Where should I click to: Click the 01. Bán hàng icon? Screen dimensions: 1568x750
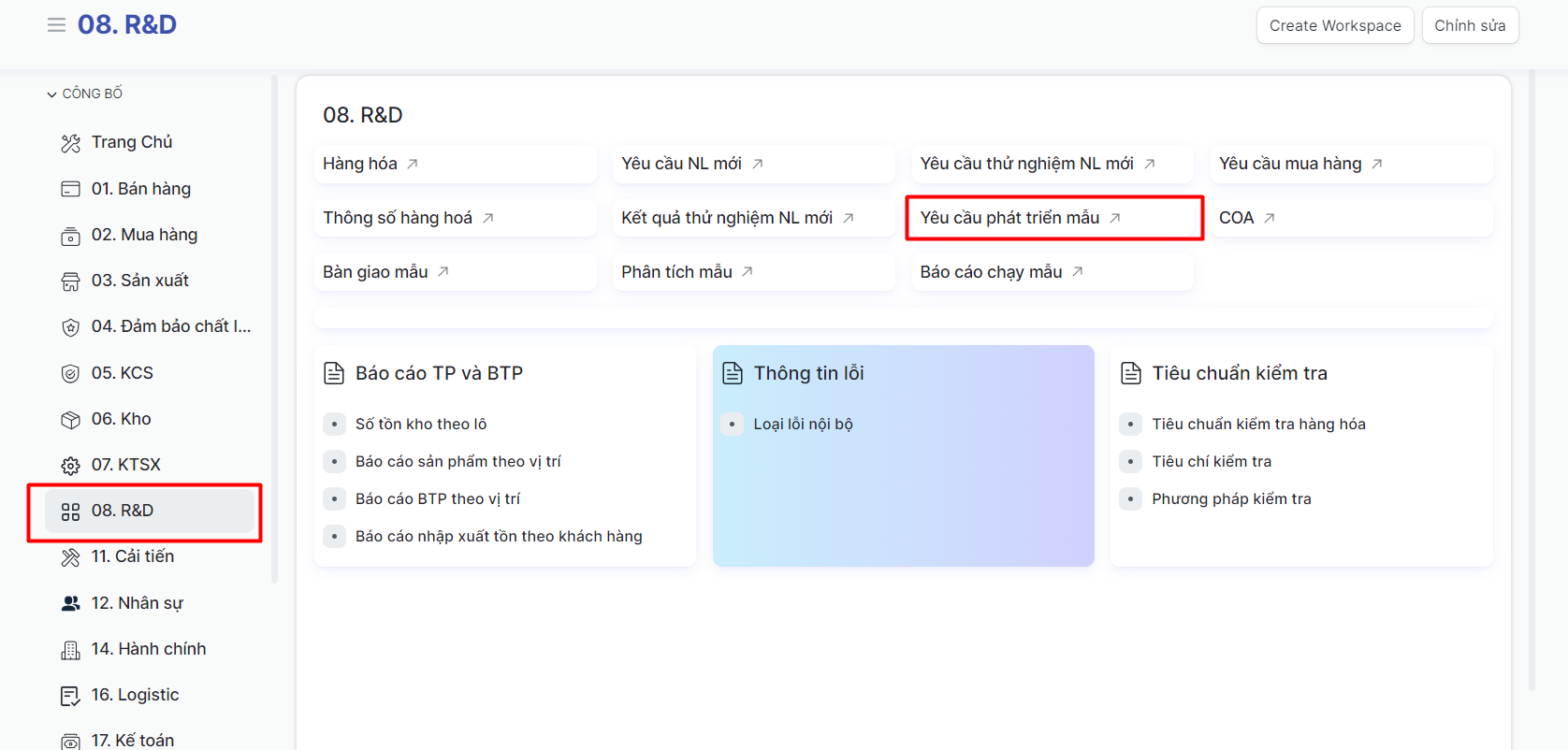[70, 189]
